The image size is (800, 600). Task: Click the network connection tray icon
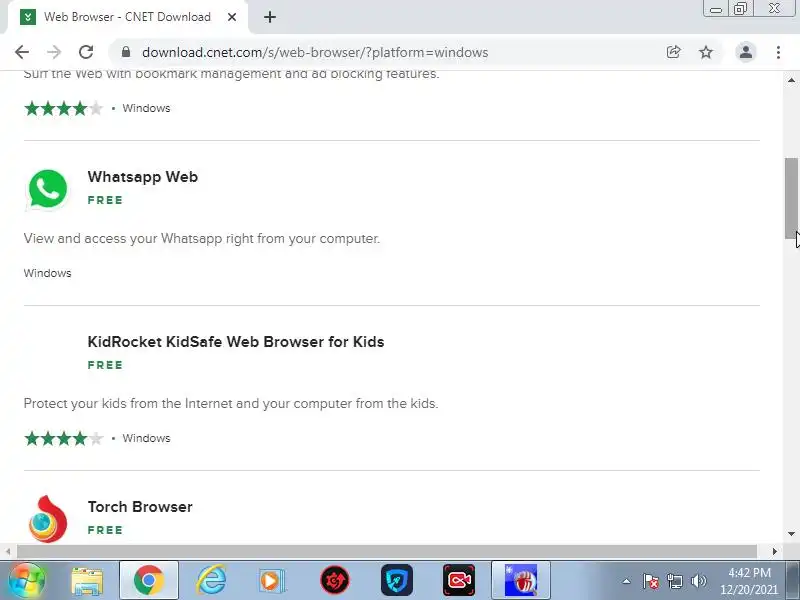click(675, 581)
